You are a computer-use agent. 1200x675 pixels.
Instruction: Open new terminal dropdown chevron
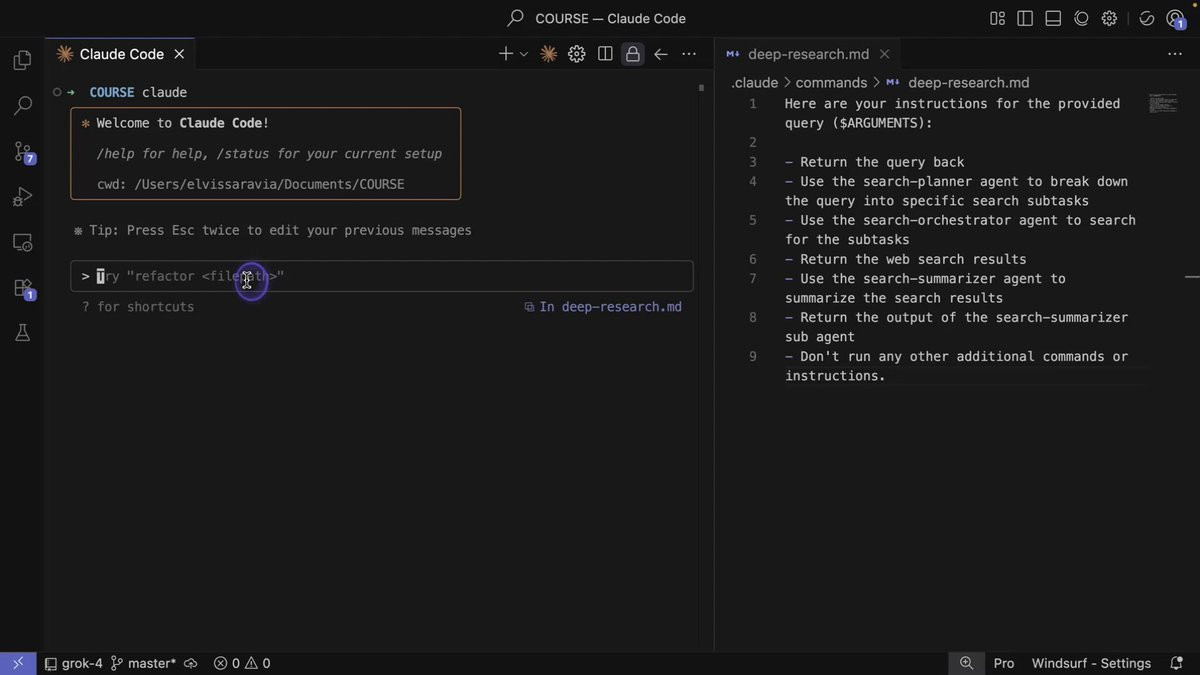[524, 54]
